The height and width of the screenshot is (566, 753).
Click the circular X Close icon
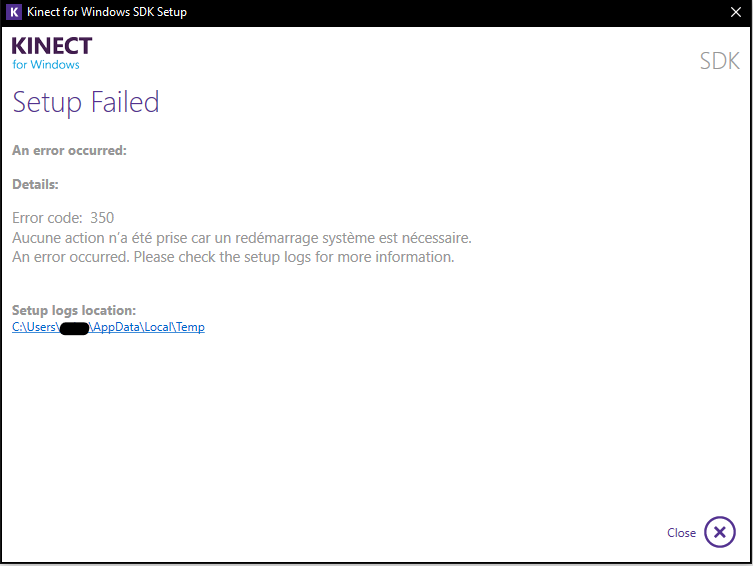pyautogui.click(x=719, y=532)
